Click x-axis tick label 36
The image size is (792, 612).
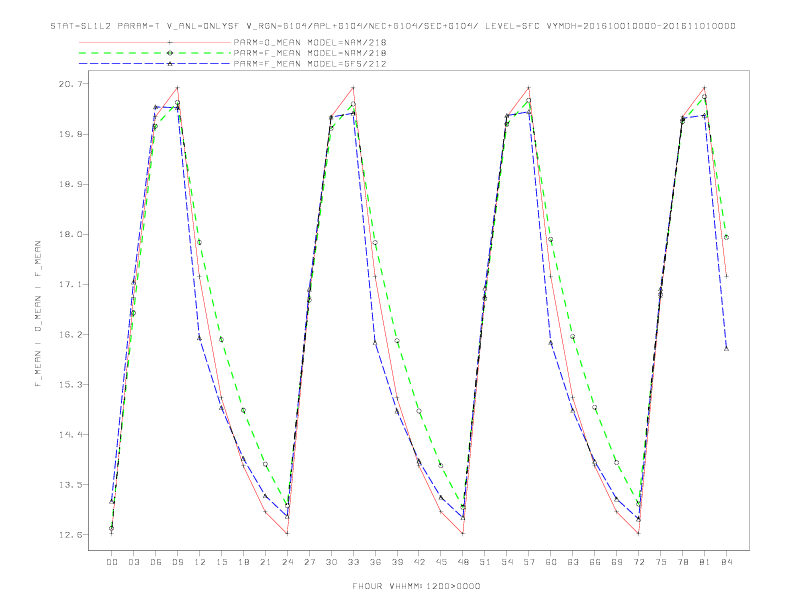(x=375, y=562)
